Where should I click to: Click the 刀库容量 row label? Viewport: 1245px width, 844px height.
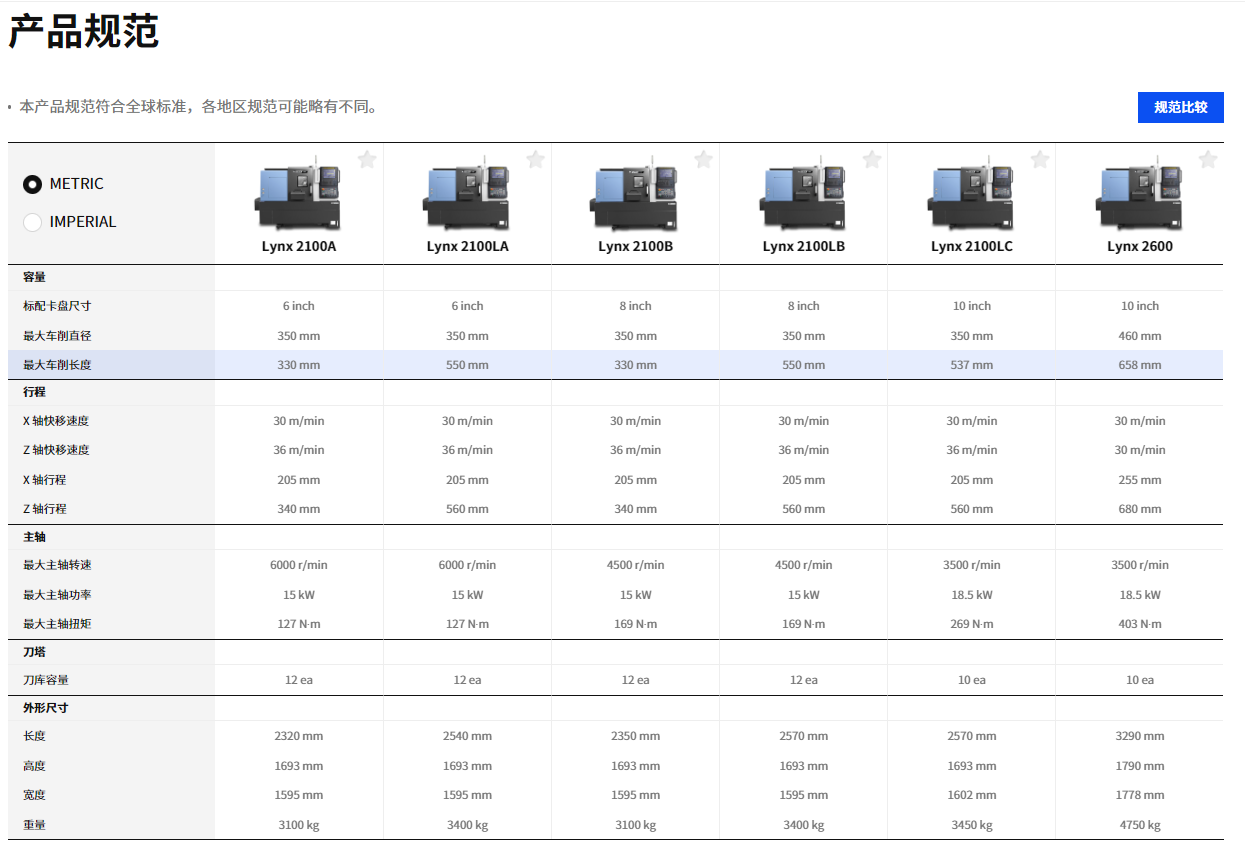(46, 680)
